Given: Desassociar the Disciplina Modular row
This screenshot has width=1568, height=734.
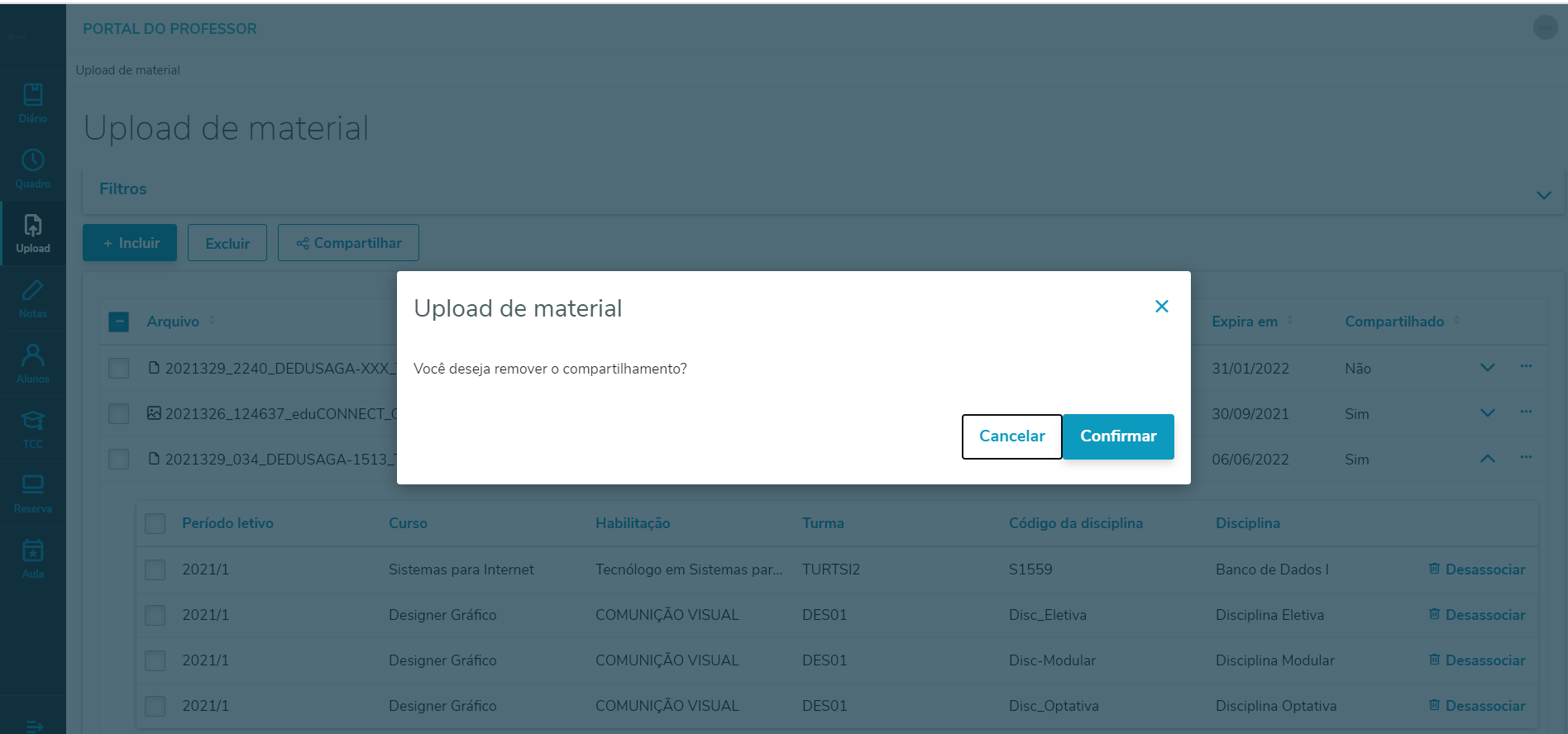Looking at the screenshot, I should click(x=1477, y=660).
